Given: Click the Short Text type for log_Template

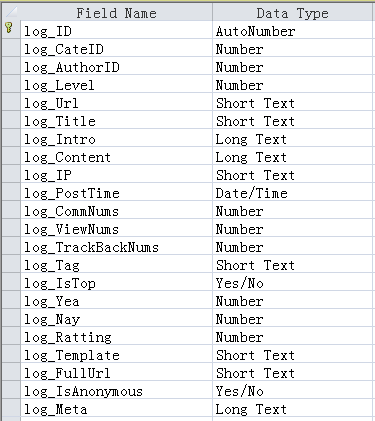Looking at the screenshot, I should pos(292,354).
